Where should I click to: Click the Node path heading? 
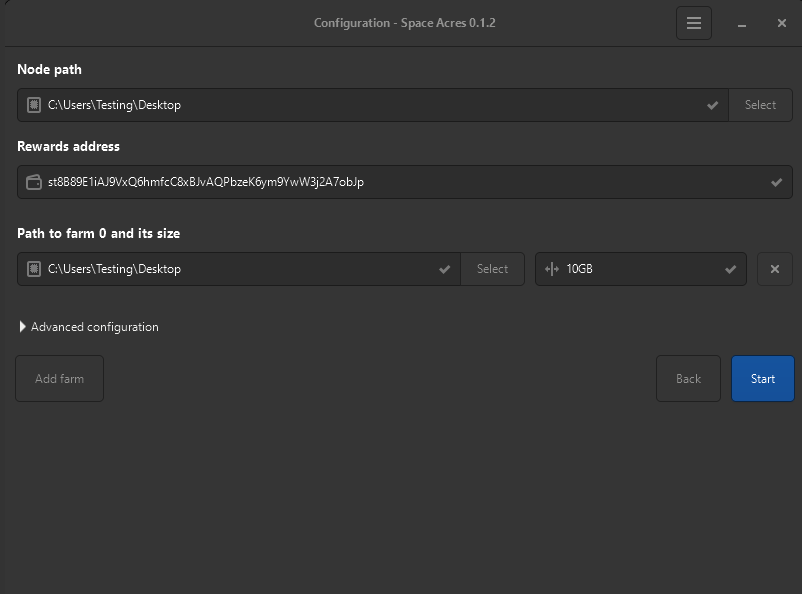click(x=50, y=70)
